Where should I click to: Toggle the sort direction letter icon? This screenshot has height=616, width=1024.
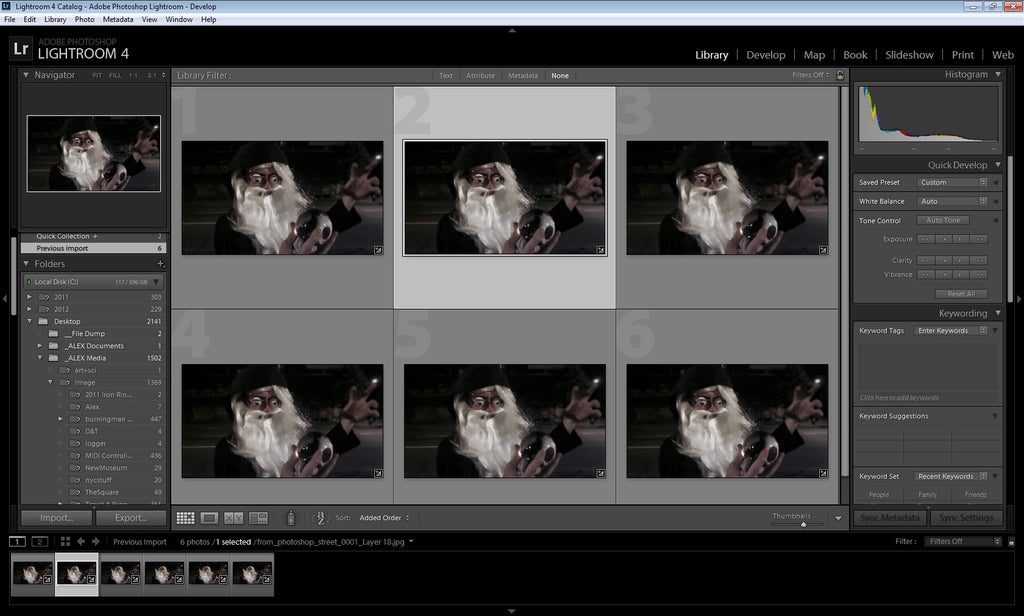(x=320, y=517)
